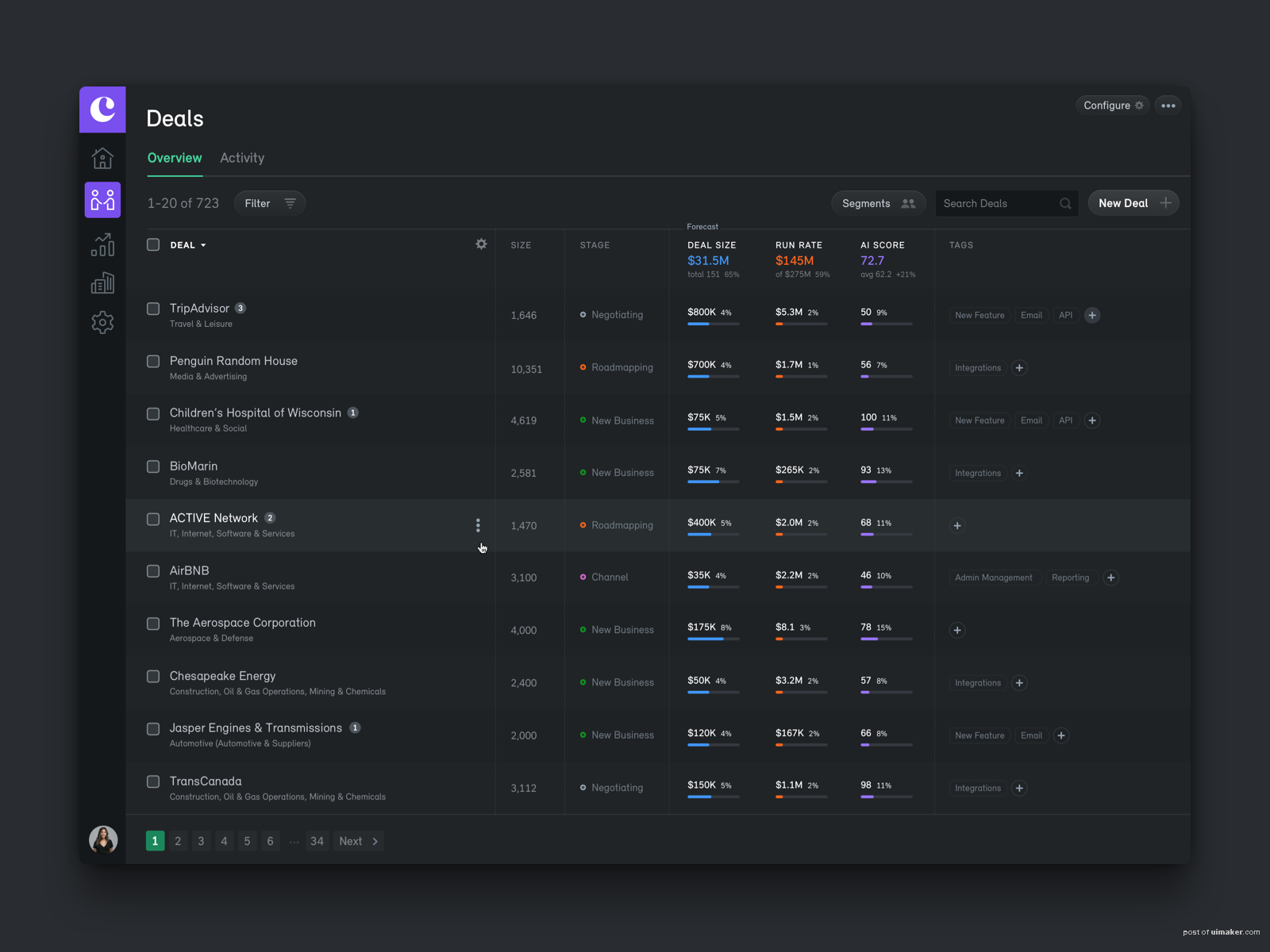Add a tag to BioMarin row

coord(1020,473)
